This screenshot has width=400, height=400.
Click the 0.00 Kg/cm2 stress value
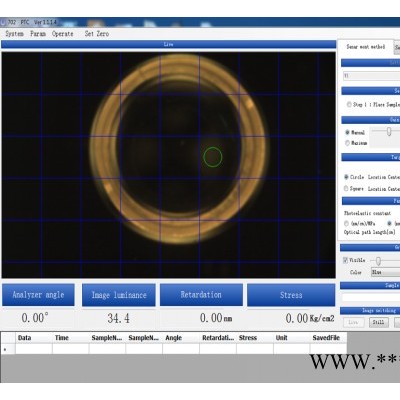310,318
